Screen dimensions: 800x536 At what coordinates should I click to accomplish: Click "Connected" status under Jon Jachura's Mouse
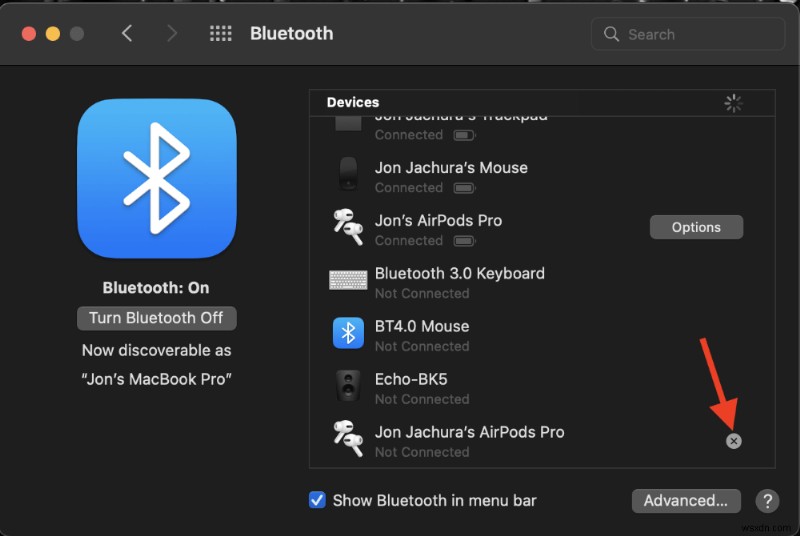409,188
